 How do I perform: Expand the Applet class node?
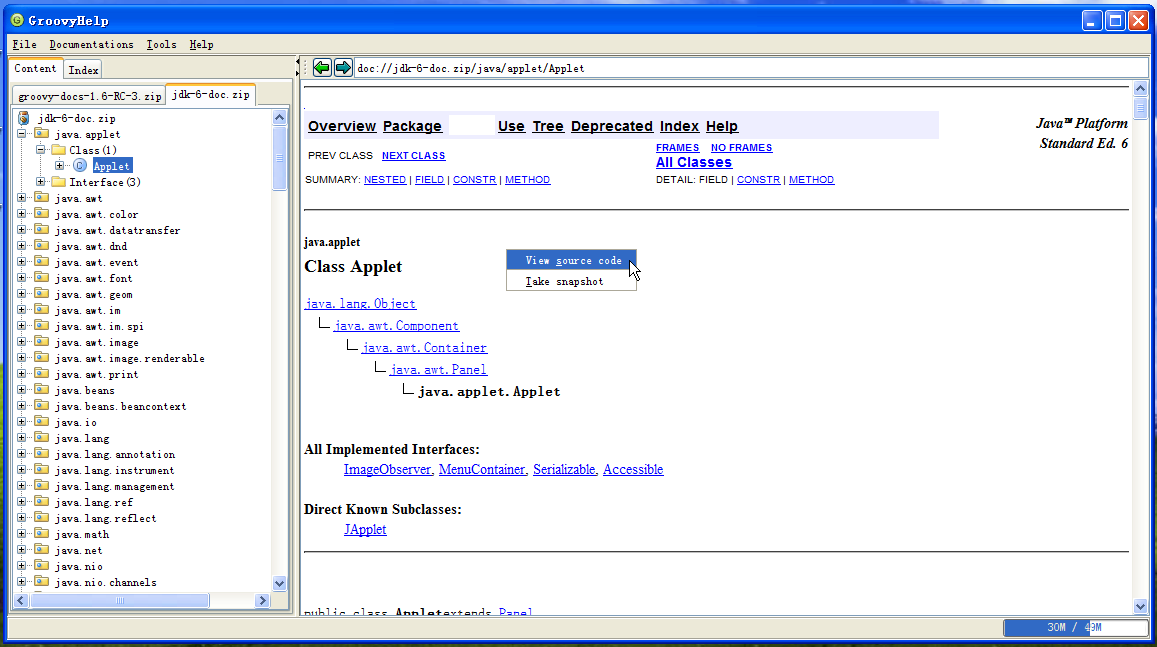click(x=59, y=166)
